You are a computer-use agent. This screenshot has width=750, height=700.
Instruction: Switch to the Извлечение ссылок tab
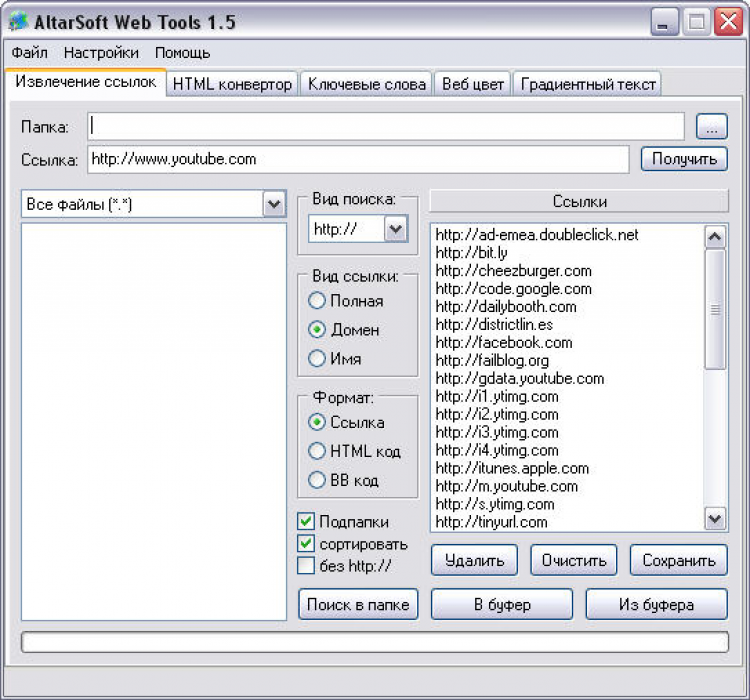click(x=86, y=82)
